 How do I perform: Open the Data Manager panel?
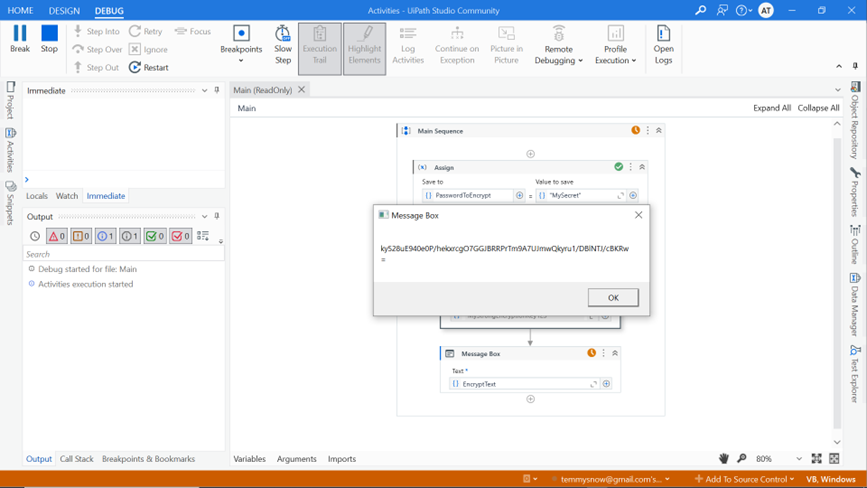point(855,304)
